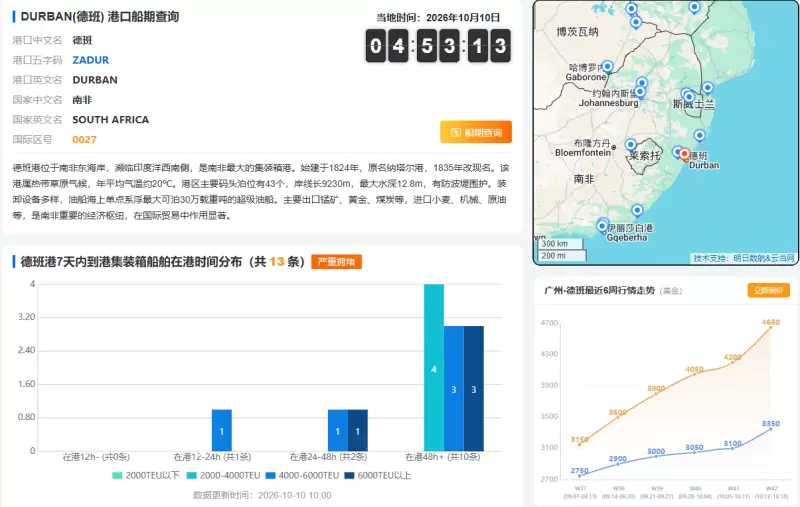Click the 在港24-48h (共2条) axis label
This screenshot has width=800, height=507.
(x=328, y=457)
